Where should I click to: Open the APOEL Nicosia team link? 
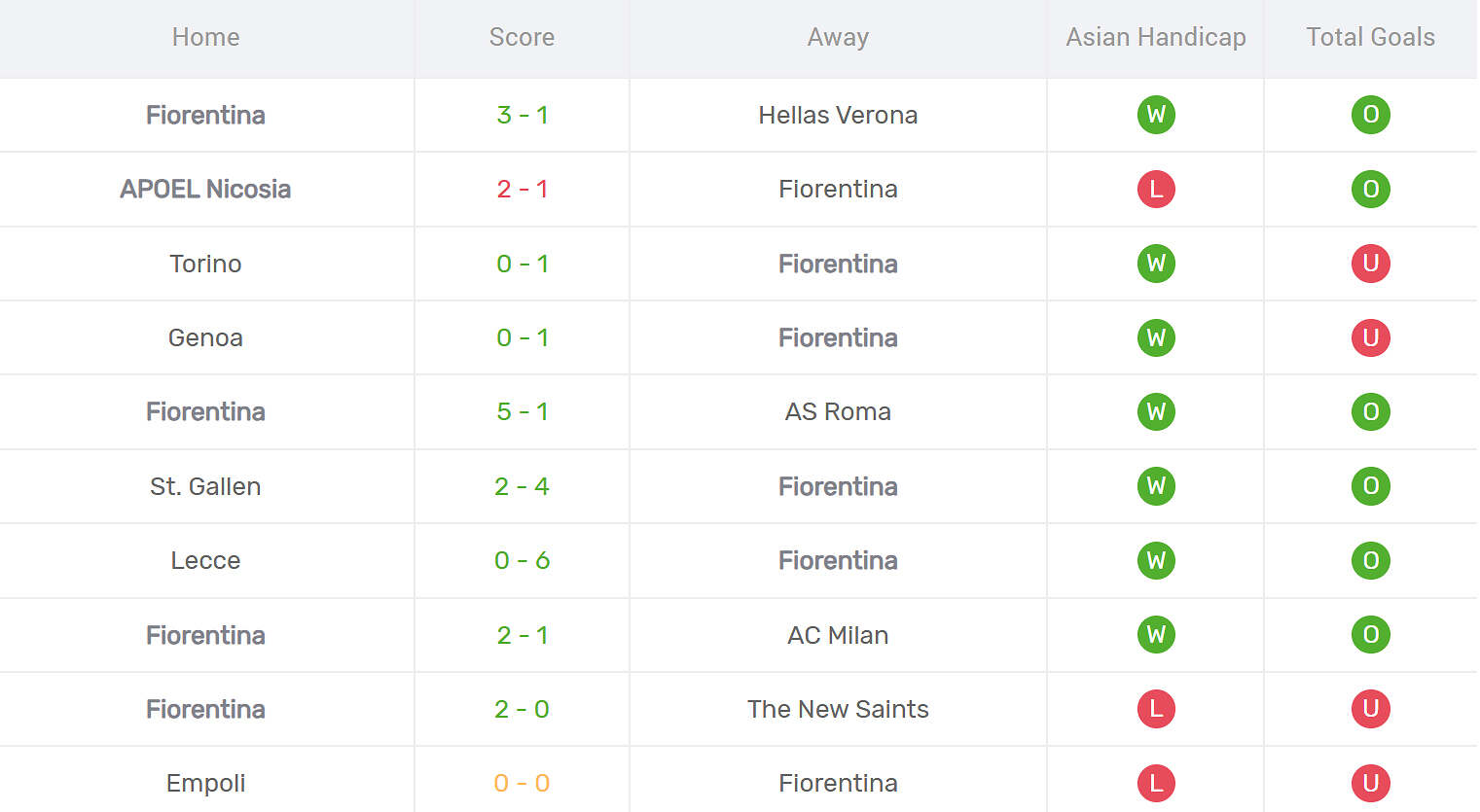coord(205,189)
